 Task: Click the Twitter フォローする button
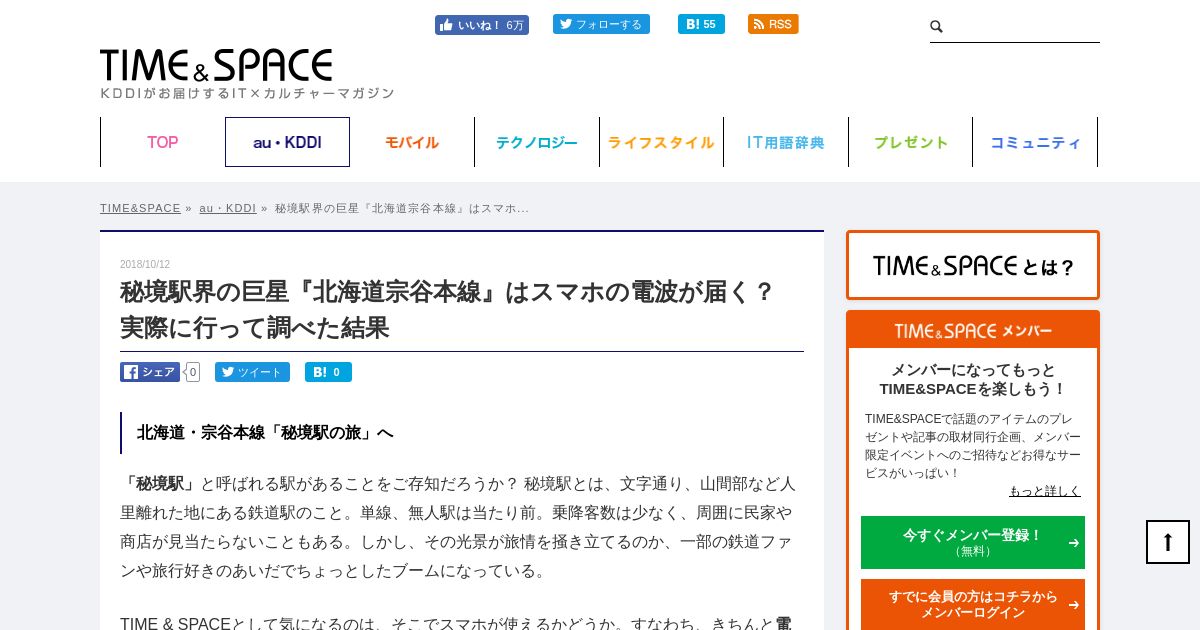pos(601,24)
